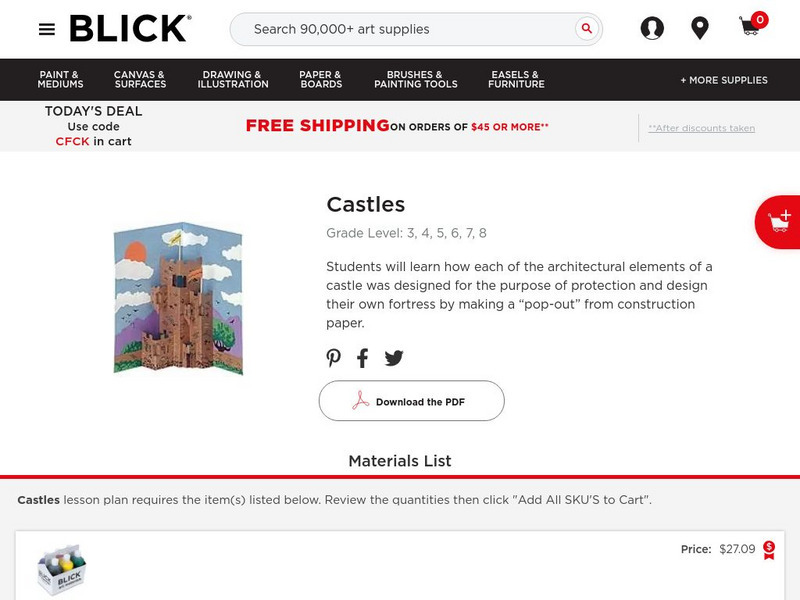The image size is (800, 600).
Task: Click the Twitter share icon
Action: (x=394, y=357)
